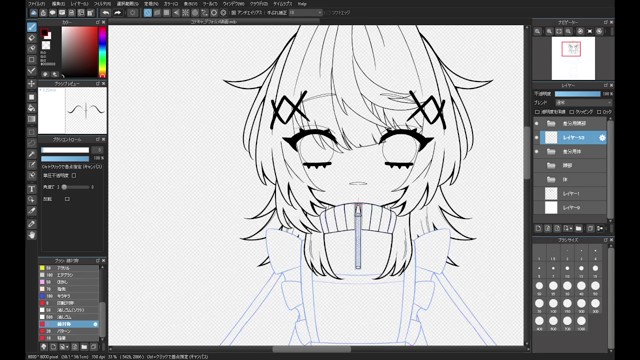The image size is (640, 360).
Task: Click the Redo arrow in top toolbar
Action: pos(118,13)
